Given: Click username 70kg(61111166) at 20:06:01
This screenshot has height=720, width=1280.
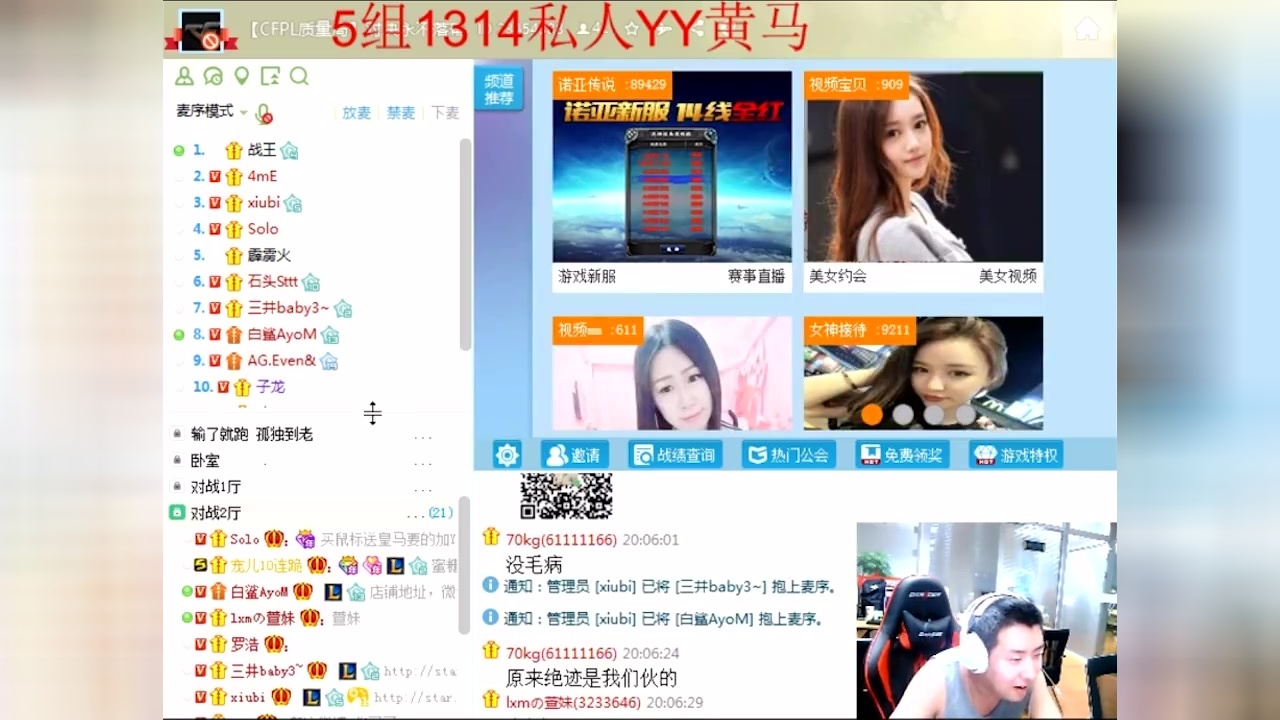Looking at the screenshot, I should pos(561,540).
